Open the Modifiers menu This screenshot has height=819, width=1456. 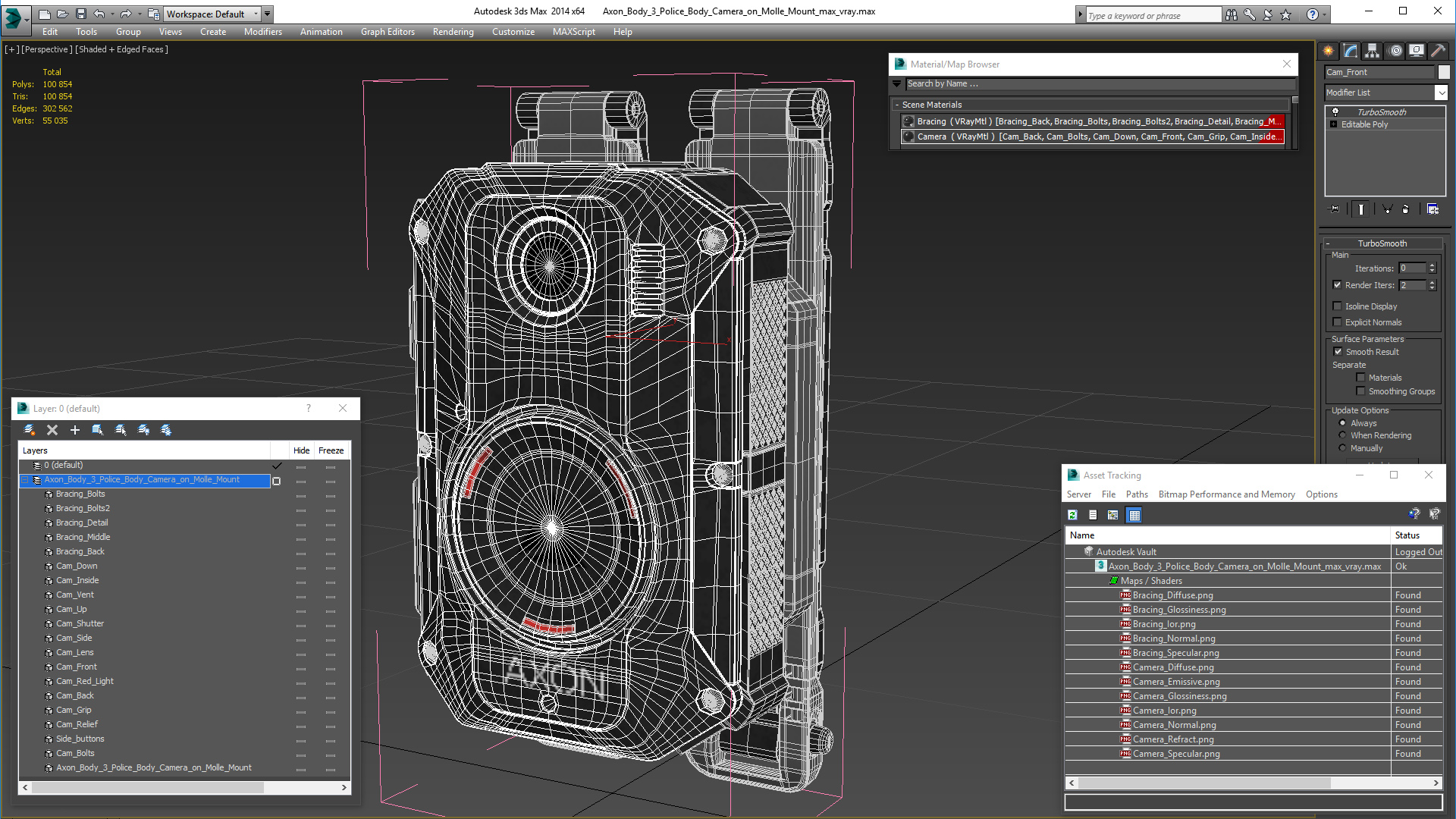point(263,32)
